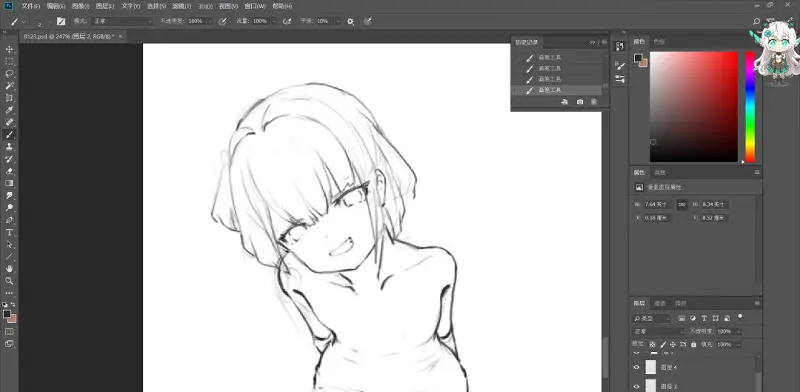Screen dimensions: 800x392
Task: Toggle pressure for opacity button
Action: 222,21
